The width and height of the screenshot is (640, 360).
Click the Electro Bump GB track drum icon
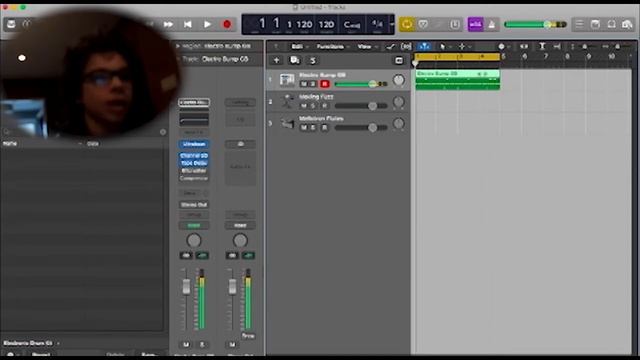tap(287, 80)
